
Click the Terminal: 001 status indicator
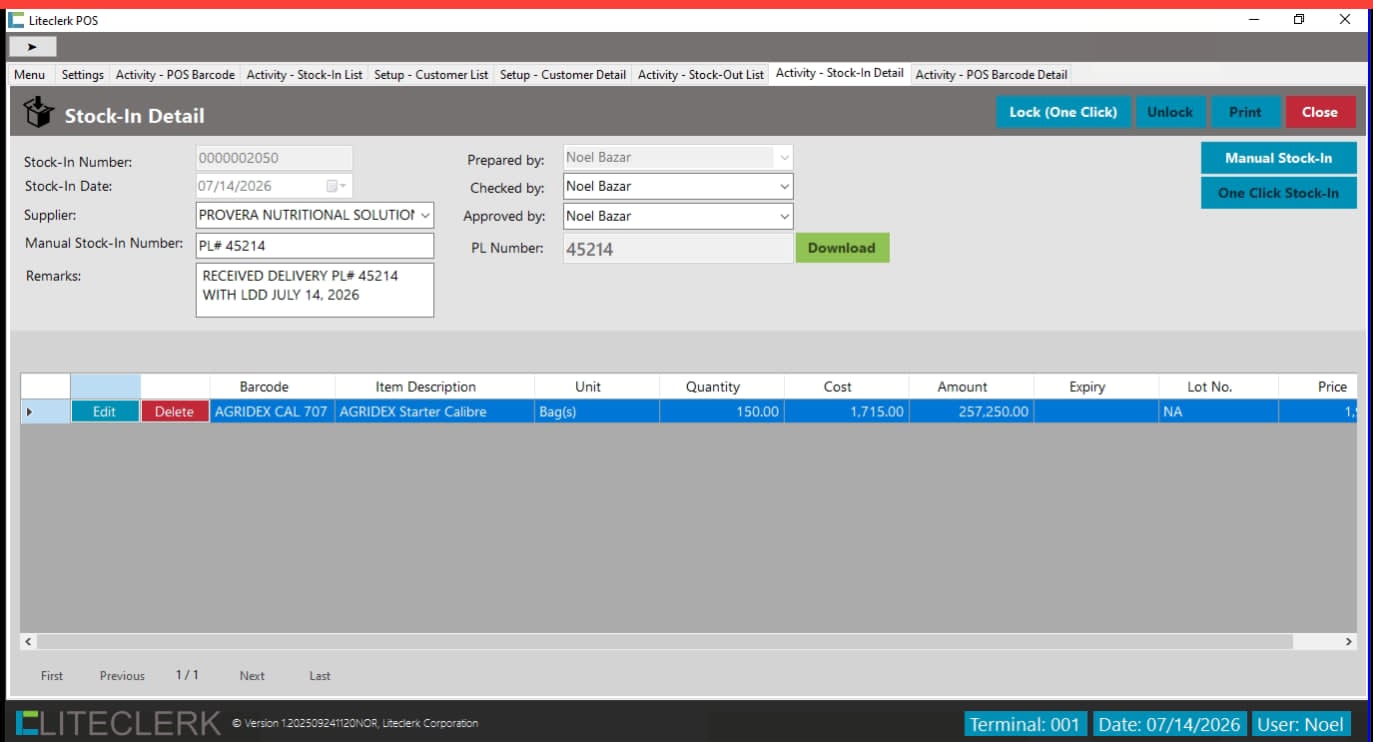pyautogui.click(x=1025, y=724)
